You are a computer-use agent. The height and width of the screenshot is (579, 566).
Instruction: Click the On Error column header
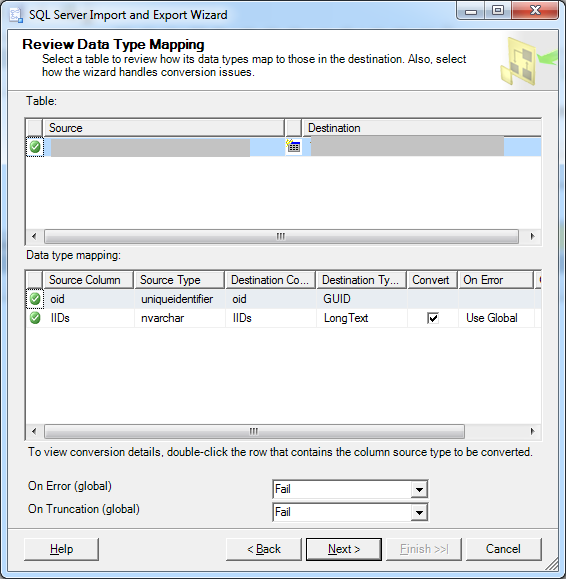[496, 280]
